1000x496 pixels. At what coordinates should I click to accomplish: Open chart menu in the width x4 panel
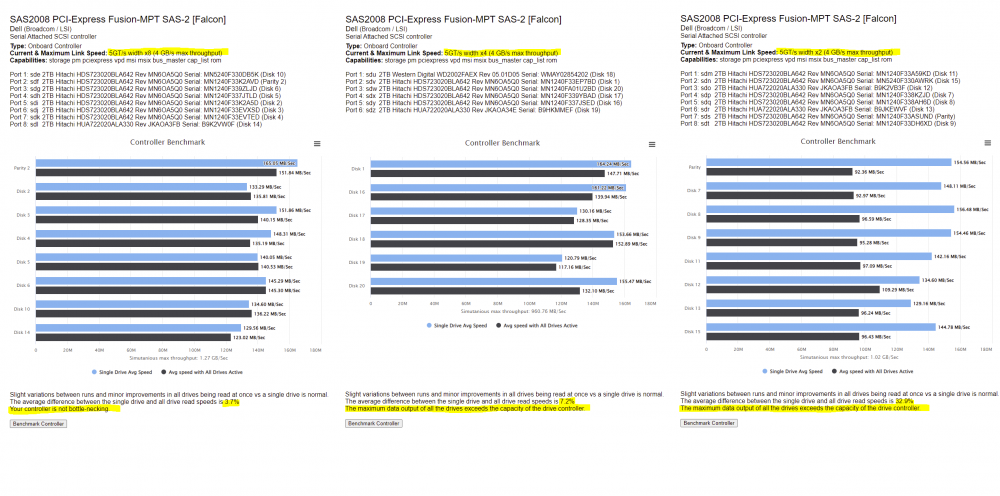pyautogui.click(x=652, y=145)
